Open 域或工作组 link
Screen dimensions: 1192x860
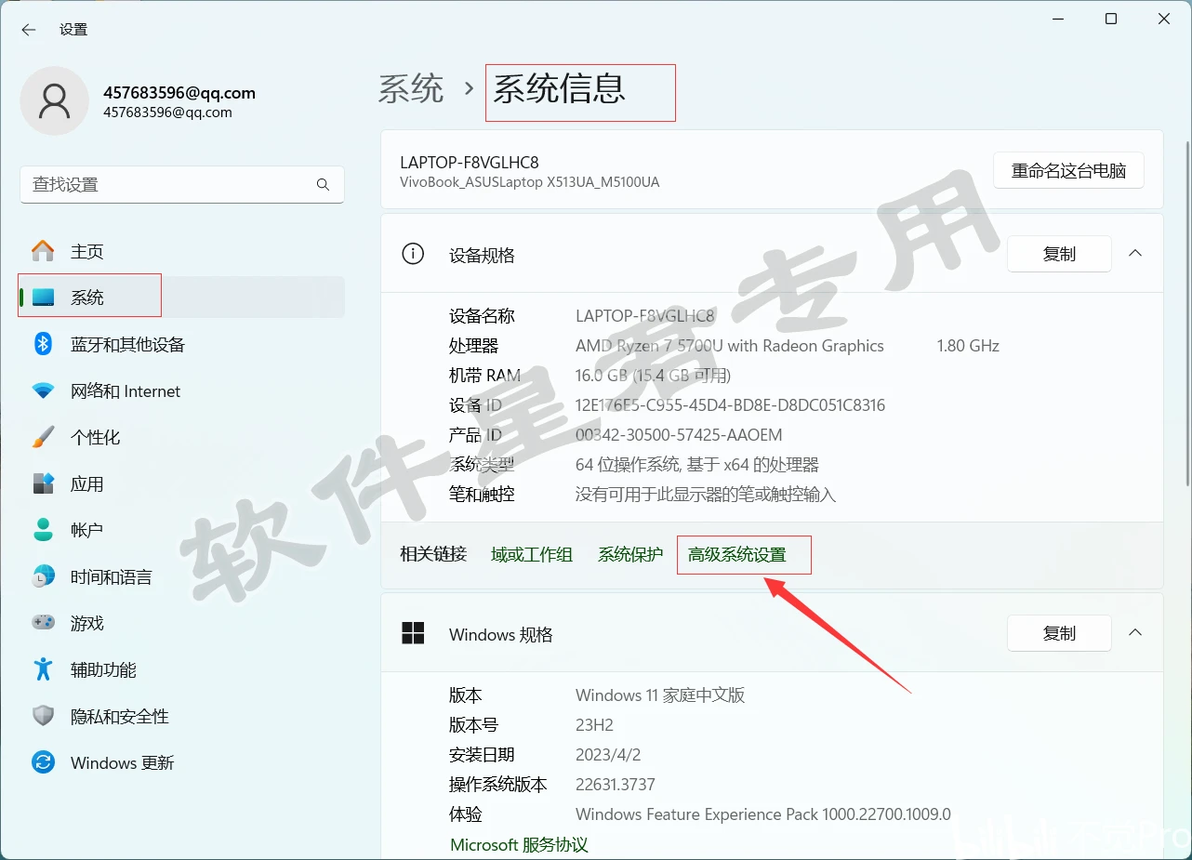coord(531,554)
